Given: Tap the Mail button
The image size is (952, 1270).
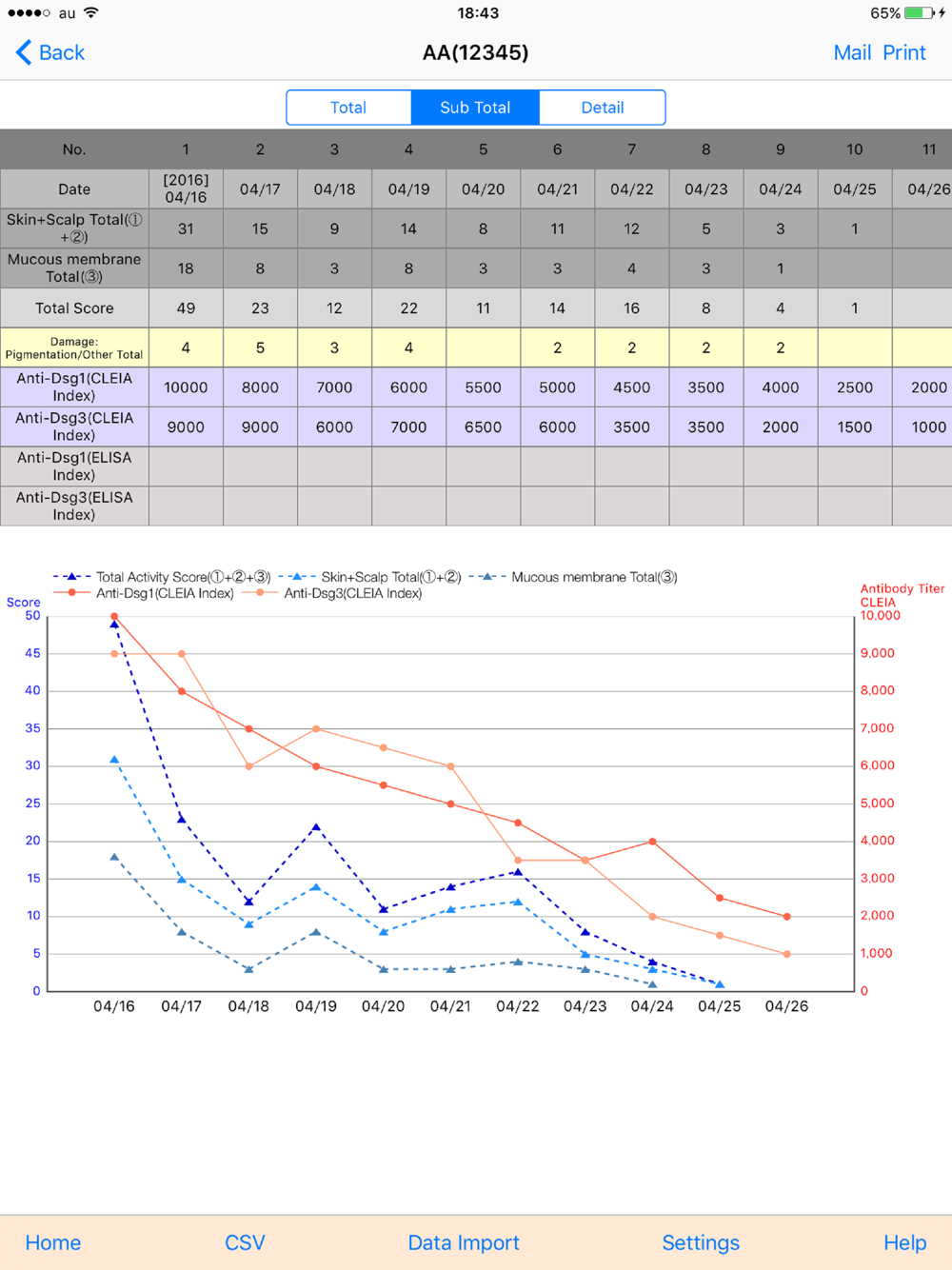Looking at the screenshot, I should point(852,52).
